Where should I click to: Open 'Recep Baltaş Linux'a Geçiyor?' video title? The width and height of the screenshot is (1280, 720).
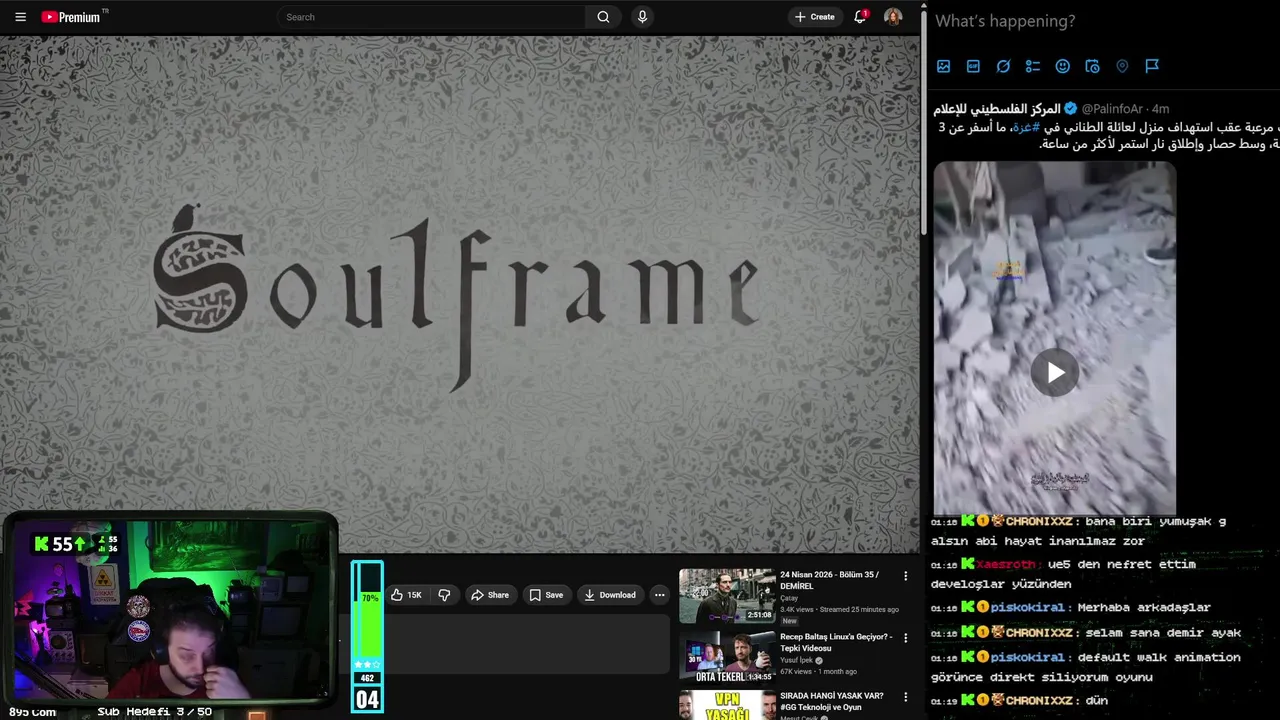click(x=836, y=642)
